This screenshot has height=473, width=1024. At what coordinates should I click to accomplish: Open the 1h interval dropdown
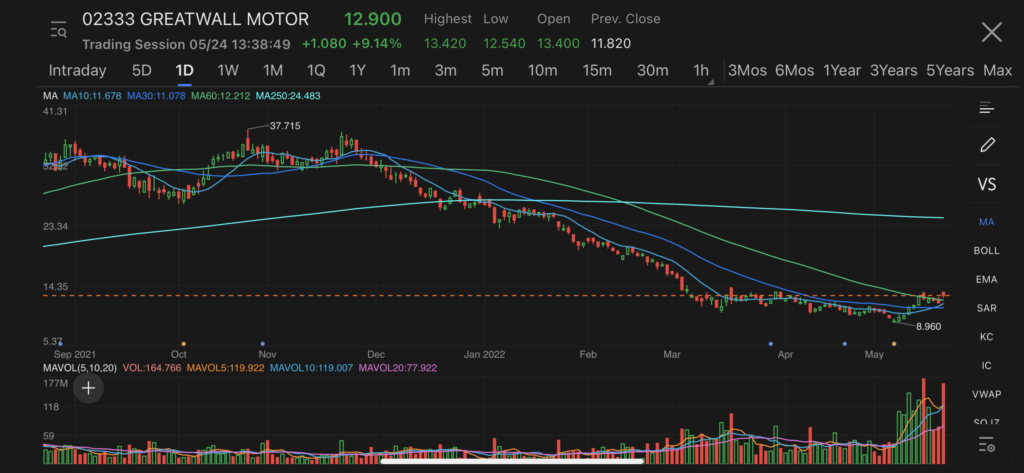[701, 71]
